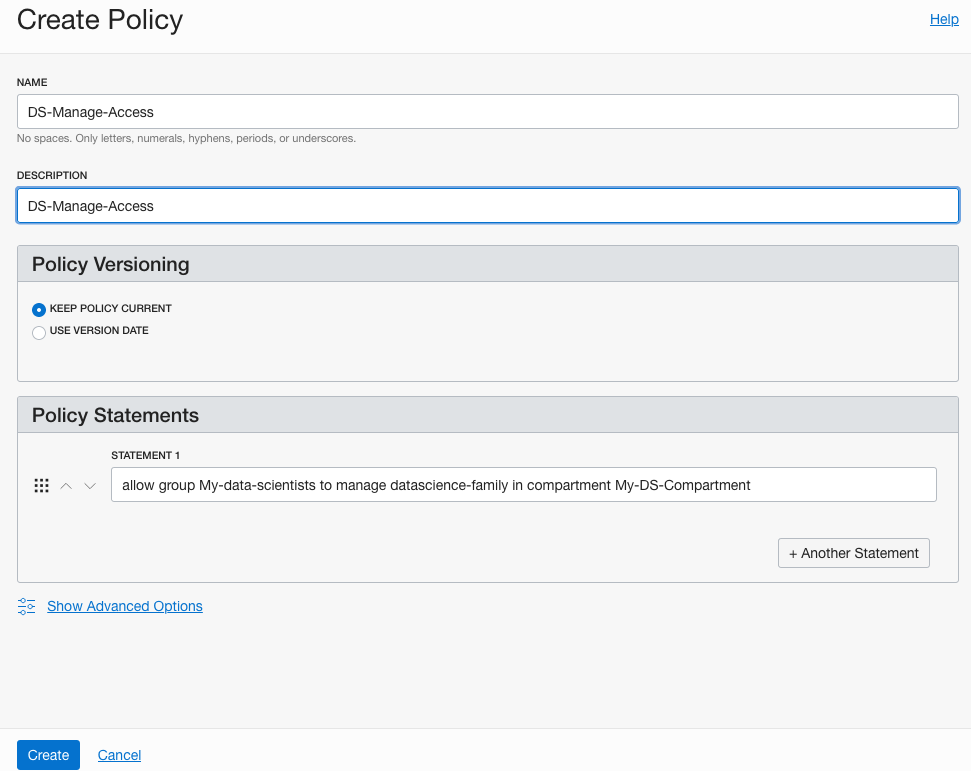Click the DESCRIPTION field label
Screen dimensions: 971x771
coord(52,175)
